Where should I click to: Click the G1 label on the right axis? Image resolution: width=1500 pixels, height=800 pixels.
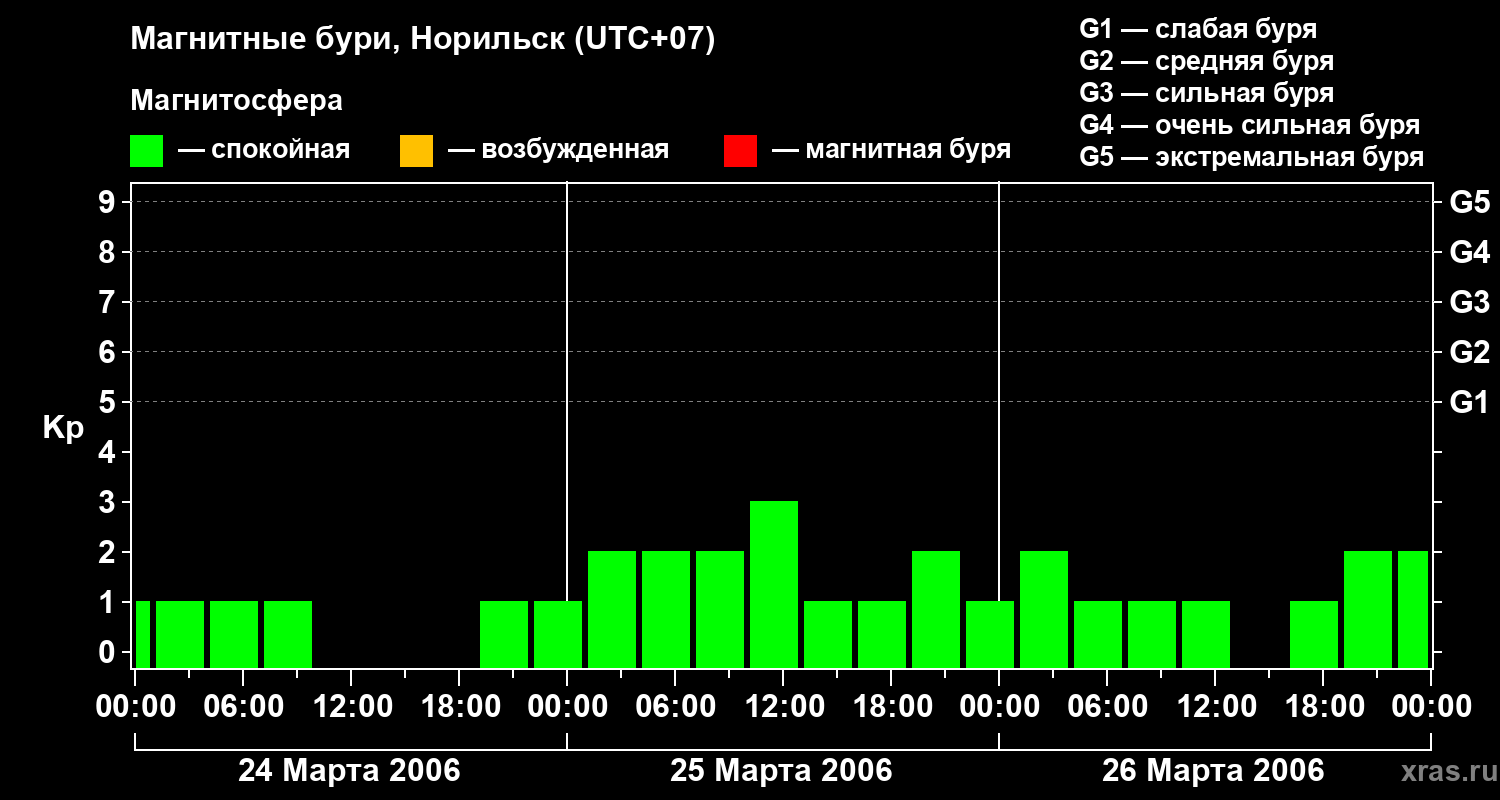1470,402
